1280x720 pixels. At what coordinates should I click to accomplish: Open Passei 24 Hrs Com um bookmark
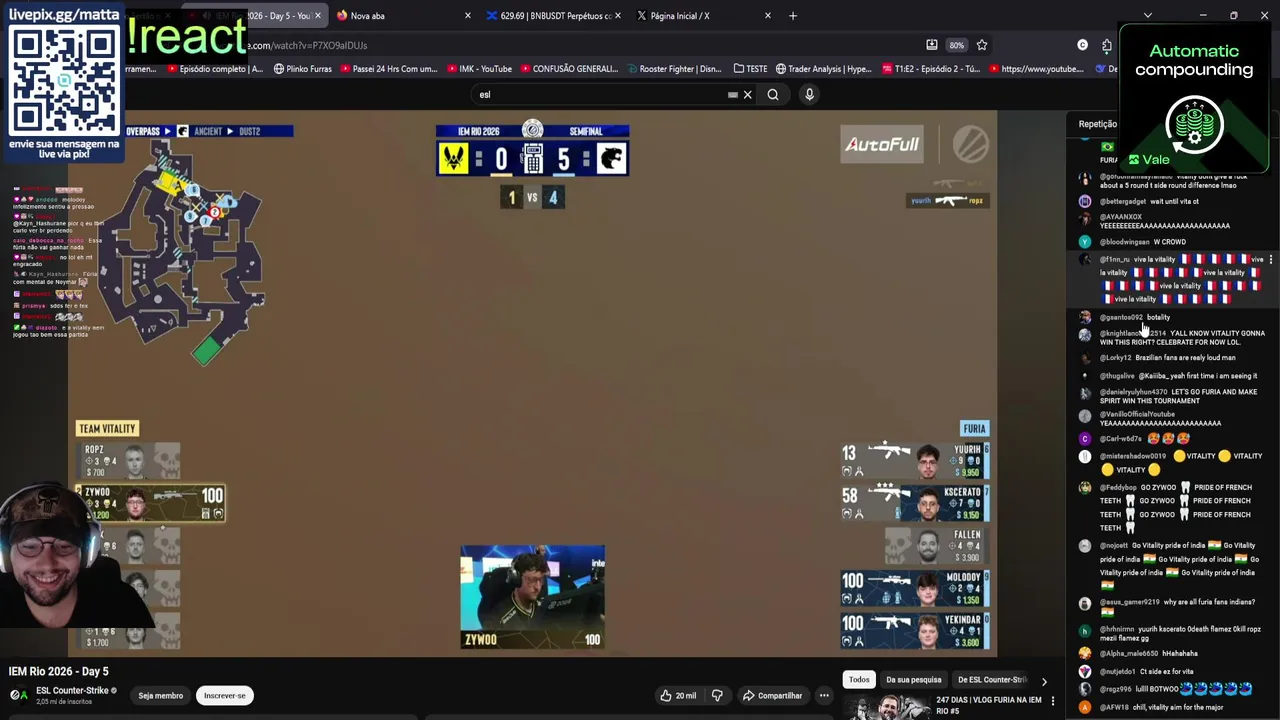389,69
